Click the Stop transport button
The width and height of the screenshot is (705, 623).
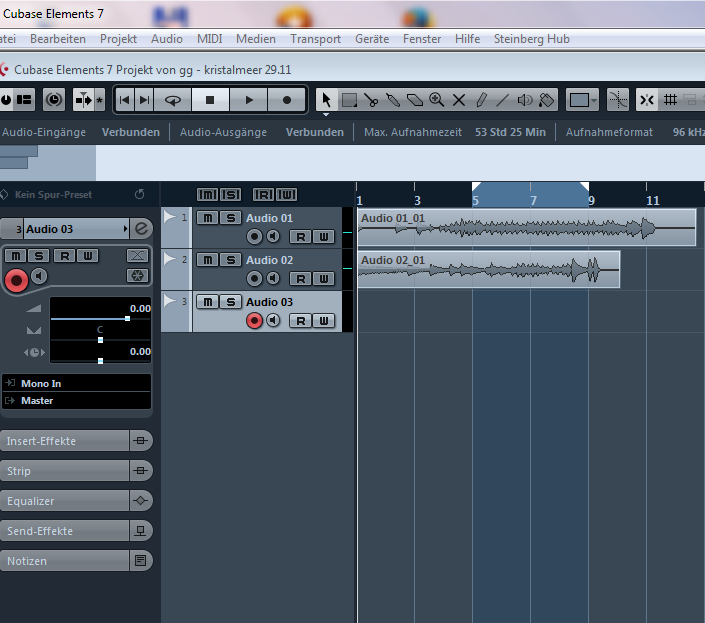[210, 100]
